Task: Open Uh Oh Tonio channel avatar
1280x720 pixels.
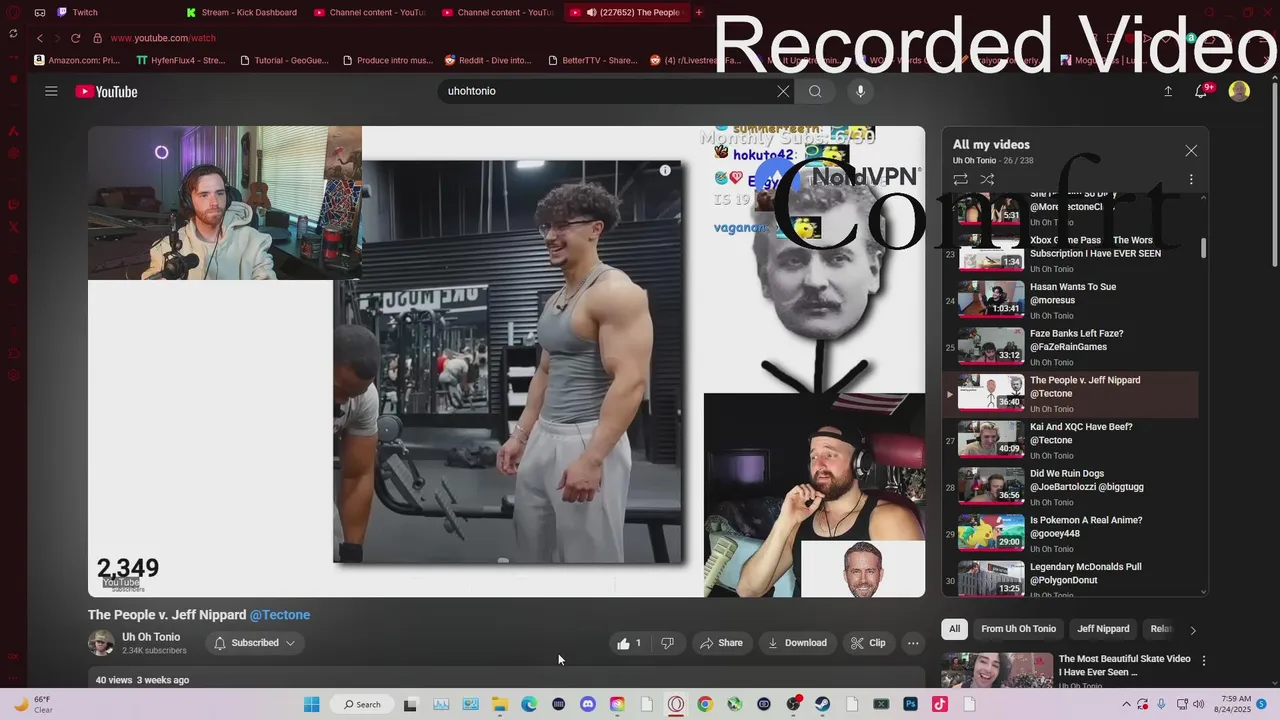Action: [101, 643]
